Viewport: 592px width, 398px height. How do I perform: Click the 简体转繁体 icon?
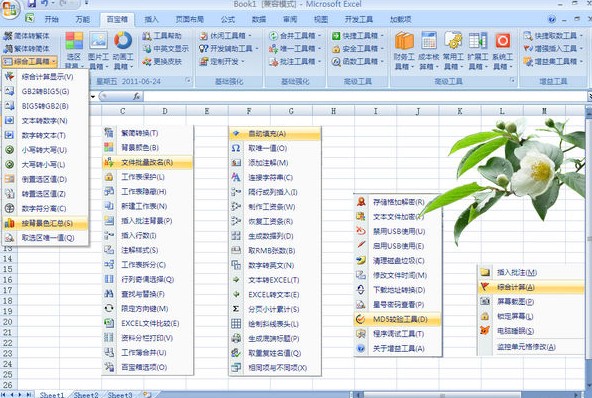pyautogui.click(x=8, y=36)
